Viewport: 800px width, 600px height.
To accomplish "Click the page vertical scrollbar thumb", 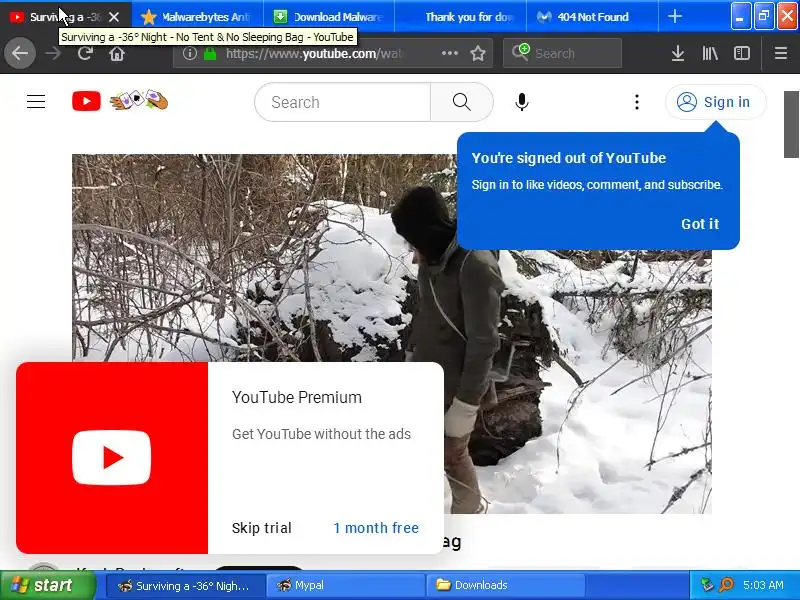I will click(x=791, y=124).
